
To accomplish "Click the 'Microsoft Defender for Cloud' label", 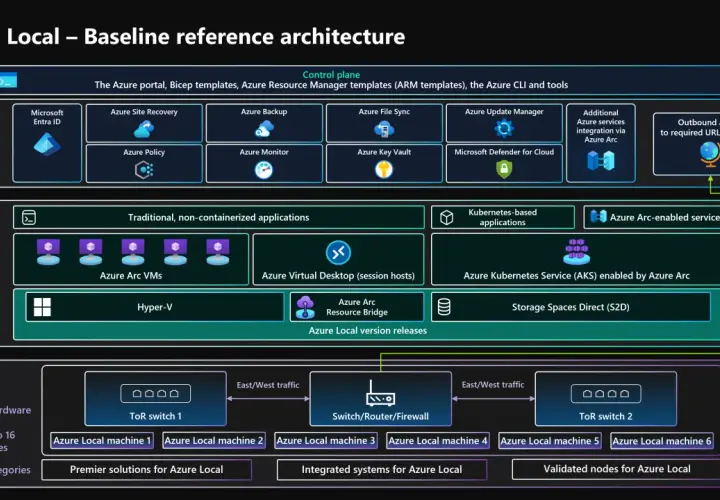I will click(x=504, y=152).
